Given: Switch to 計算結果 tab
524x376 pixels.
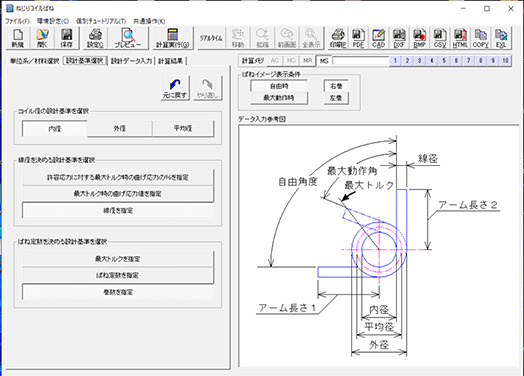Looking at the screenshot, I should pos(171,61).
